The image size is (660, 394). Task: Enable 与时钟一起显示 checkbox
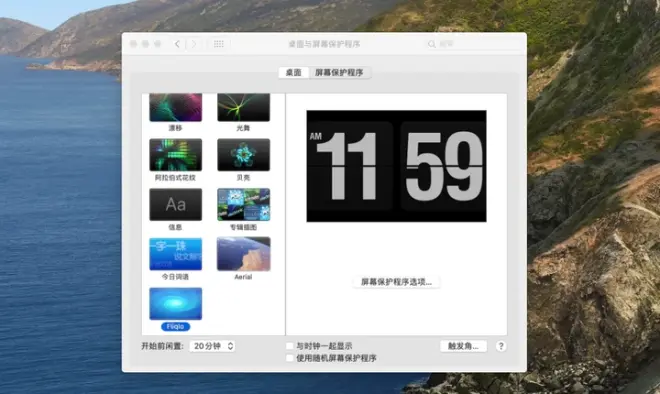click(290, 346)
